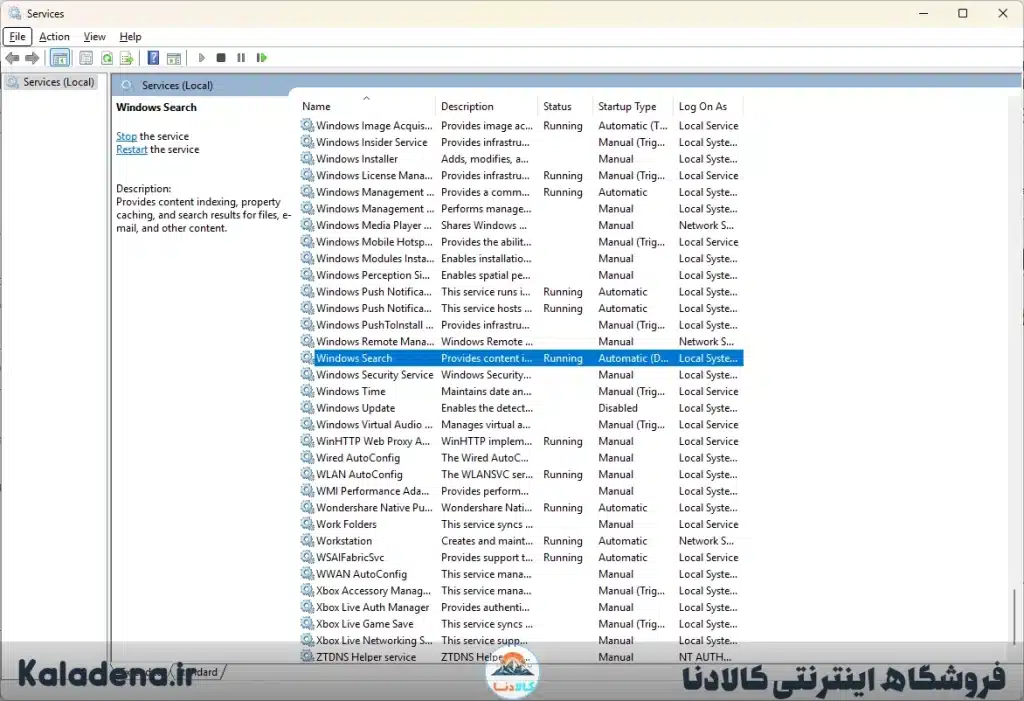This screenshot has height=701, width=1024.
Task: Click the gear icon of Windows Update
Action: [307, 408]
